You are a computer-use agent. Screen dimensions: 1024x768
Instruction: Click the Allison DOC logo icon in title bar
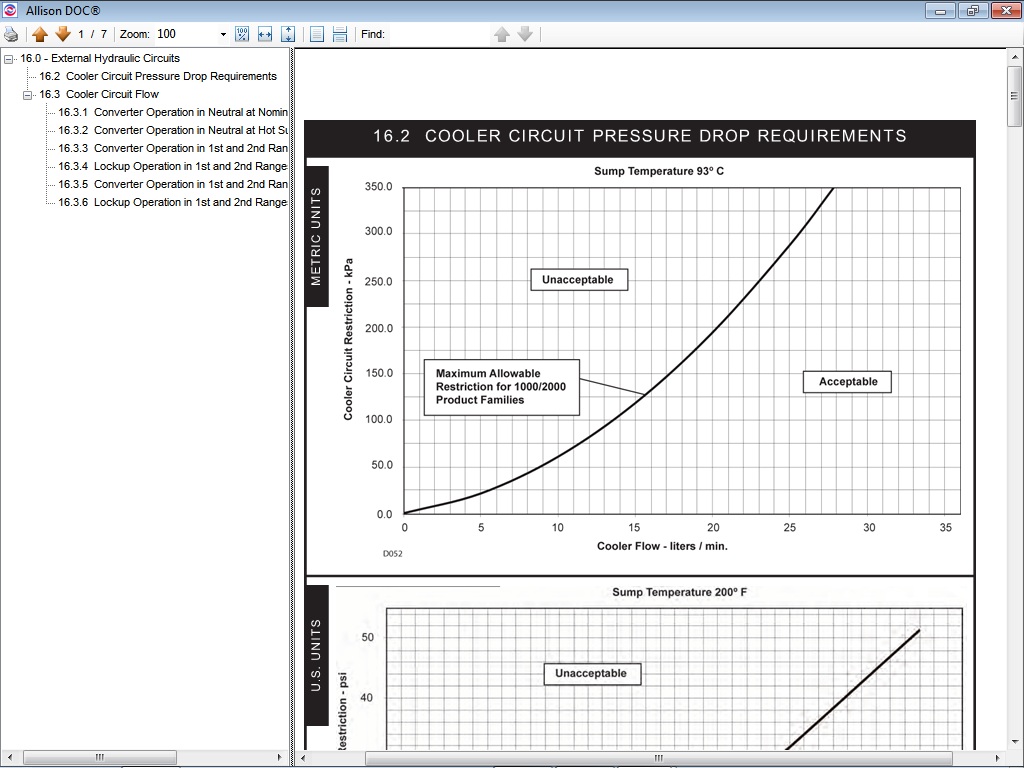pyautogui.click(x=10, y=10)
